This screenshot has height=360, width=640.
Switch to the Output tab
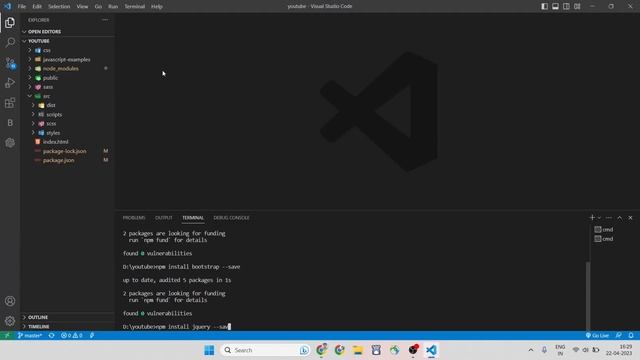pos(164,218)
